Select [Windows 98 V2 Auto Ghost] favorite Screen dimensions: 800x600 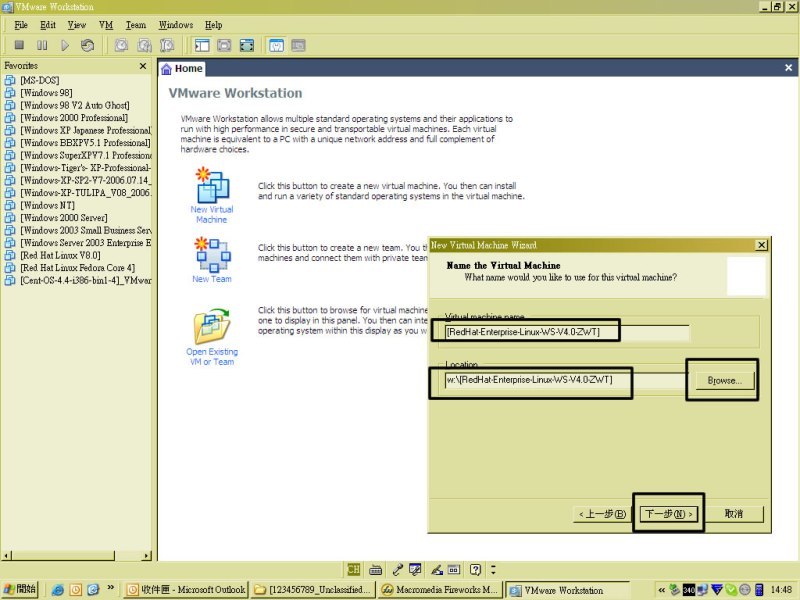point(74,105)
